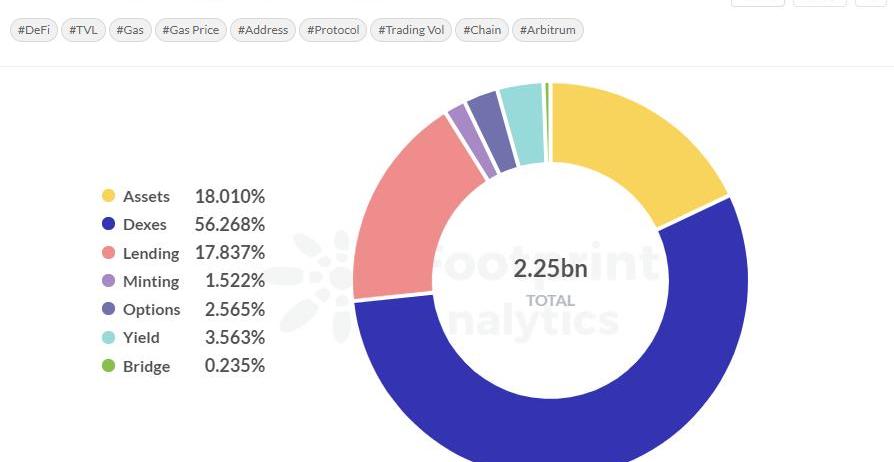Open the #Chain tag

click(x=482, y=30)
